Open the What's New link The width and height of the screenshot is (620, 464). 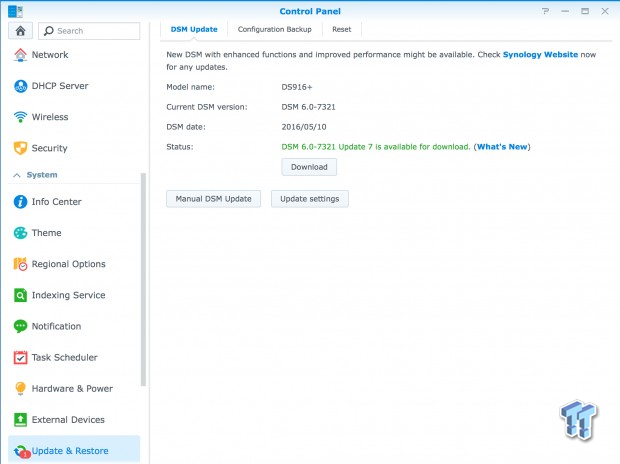coord(502,147)
